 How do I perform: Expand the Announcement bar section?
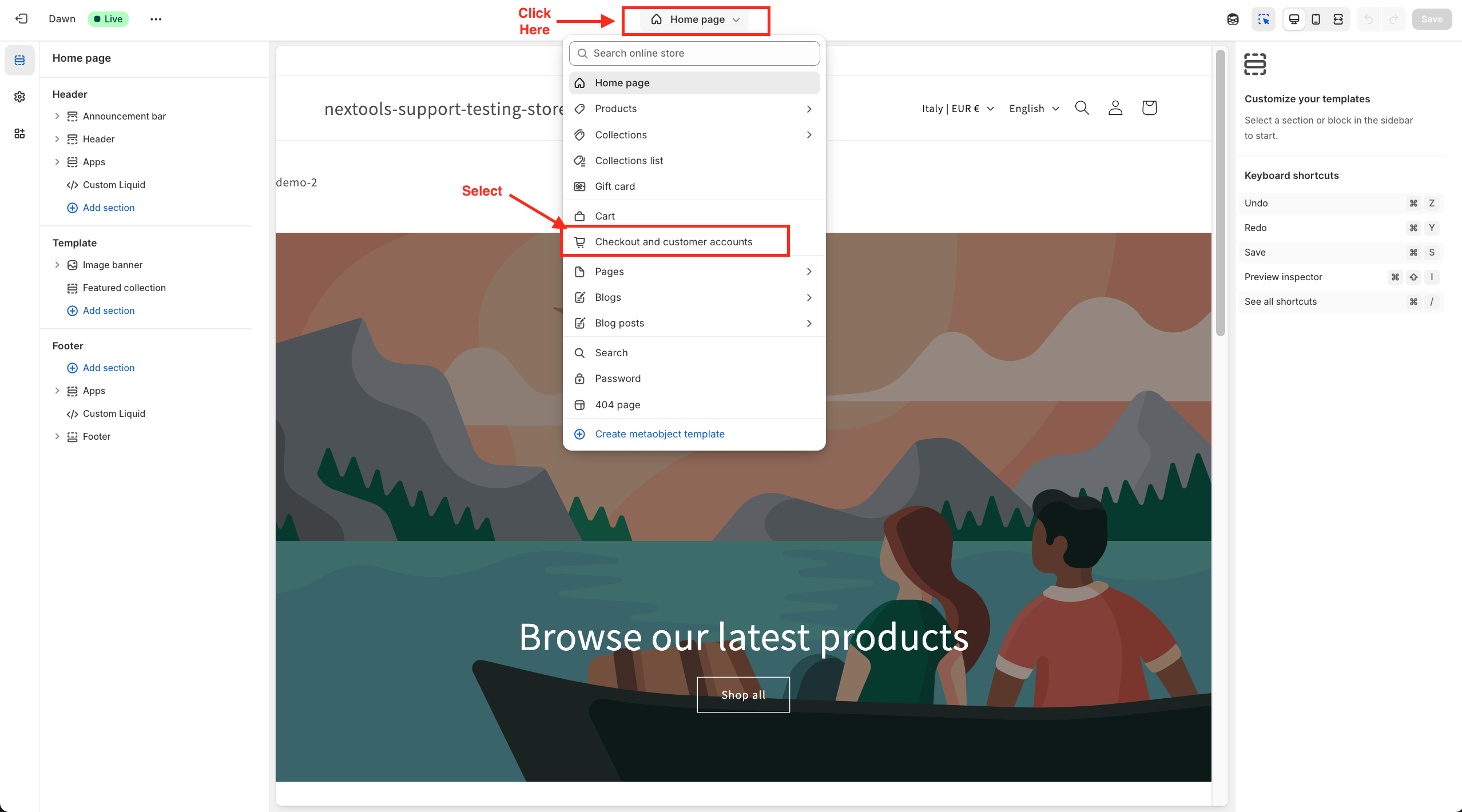tap(57, 116)
